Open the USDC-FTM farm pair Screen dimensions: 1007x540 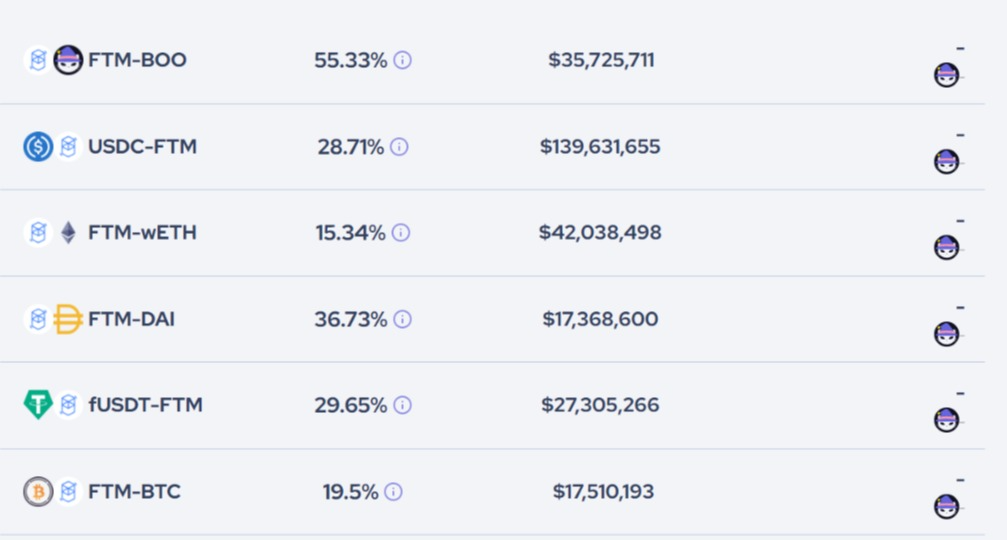142,146
